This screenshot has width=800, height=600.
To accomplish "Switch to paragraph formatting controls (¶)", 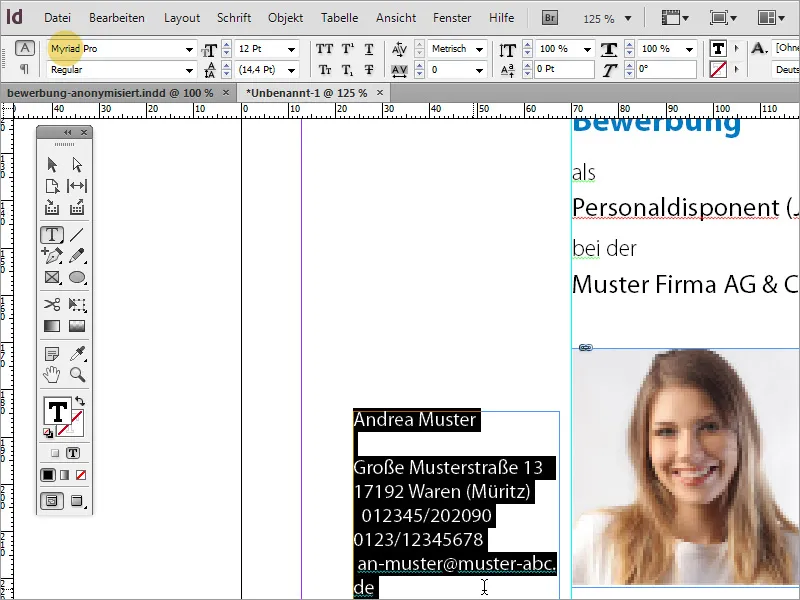I will click(x=24, y=69).
